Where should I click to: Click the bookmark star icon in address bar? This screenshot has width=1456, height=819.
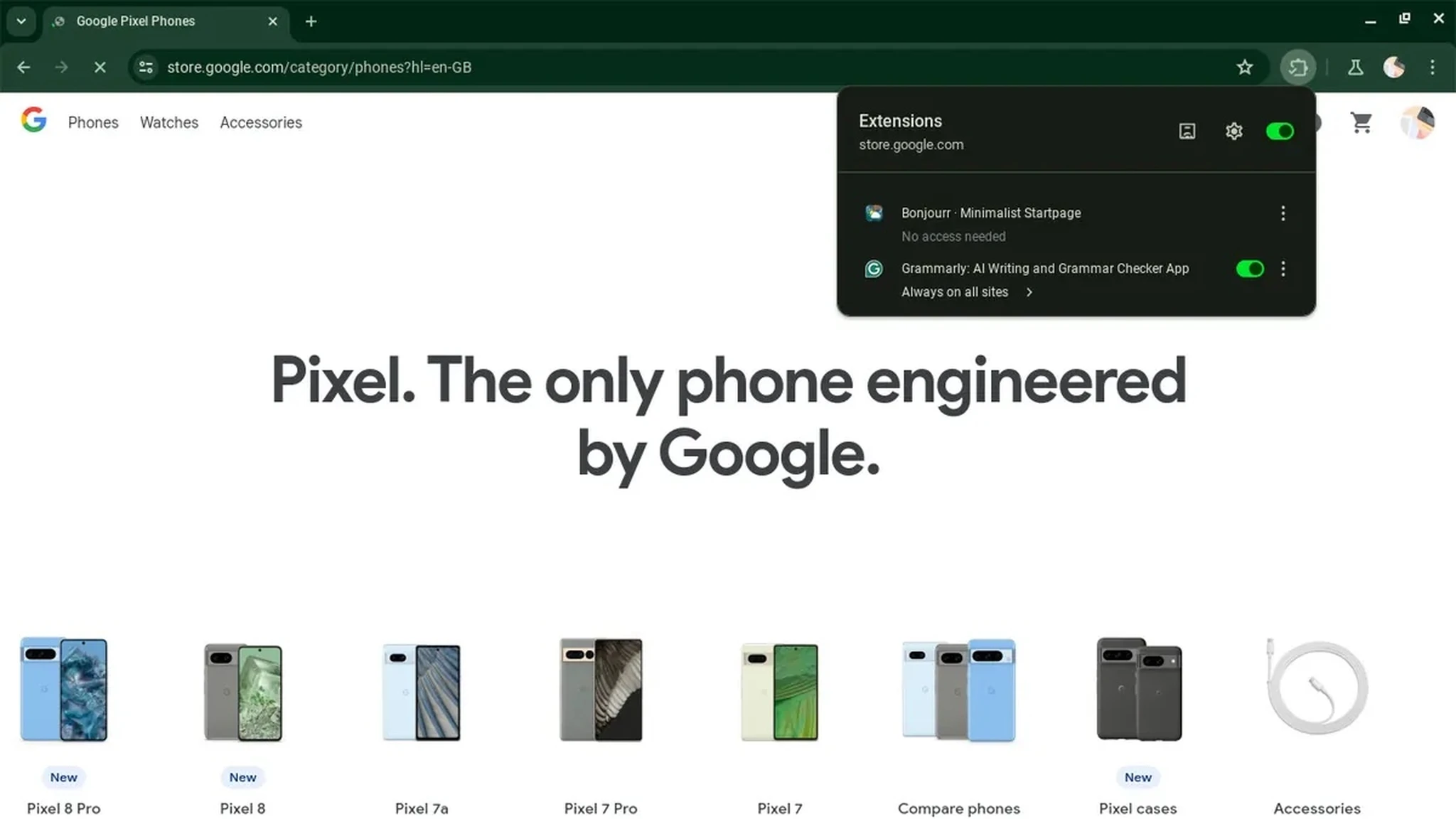1245,67
